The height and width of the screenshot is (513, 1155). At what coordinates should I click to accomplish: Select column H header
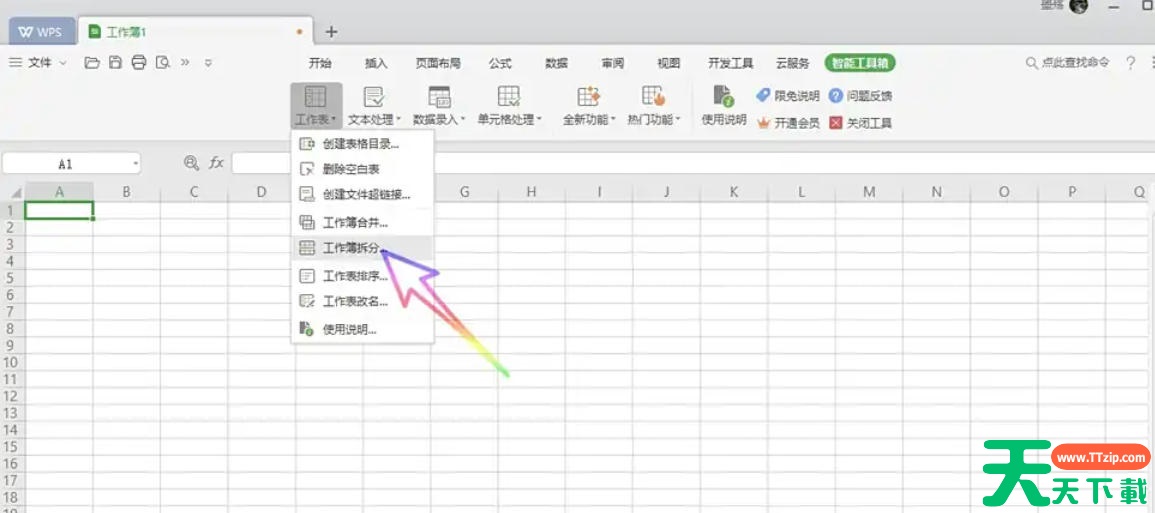[531, 192]
